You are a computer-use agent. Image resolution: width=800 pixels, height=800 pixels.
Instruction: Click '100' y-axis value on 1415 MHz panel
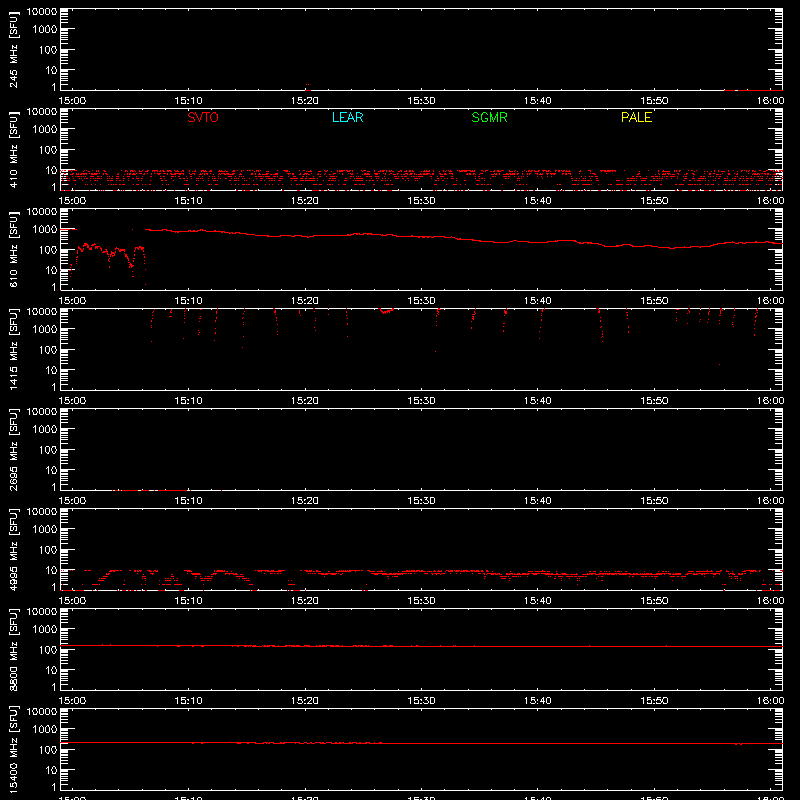click(48, 349)
